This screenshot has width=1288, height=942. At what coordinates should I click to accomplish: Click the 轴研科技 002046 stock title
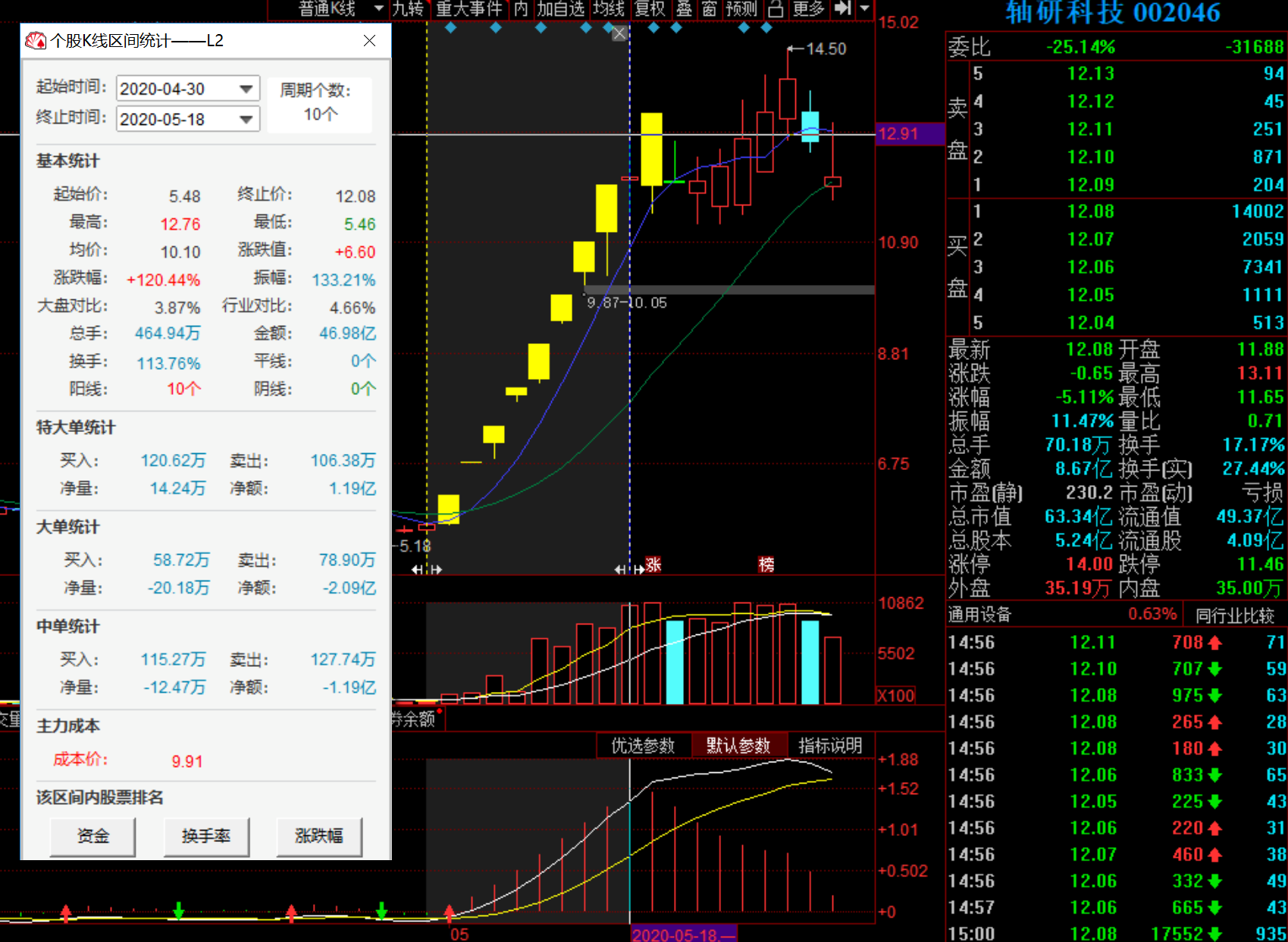(x=1113, y=13)
